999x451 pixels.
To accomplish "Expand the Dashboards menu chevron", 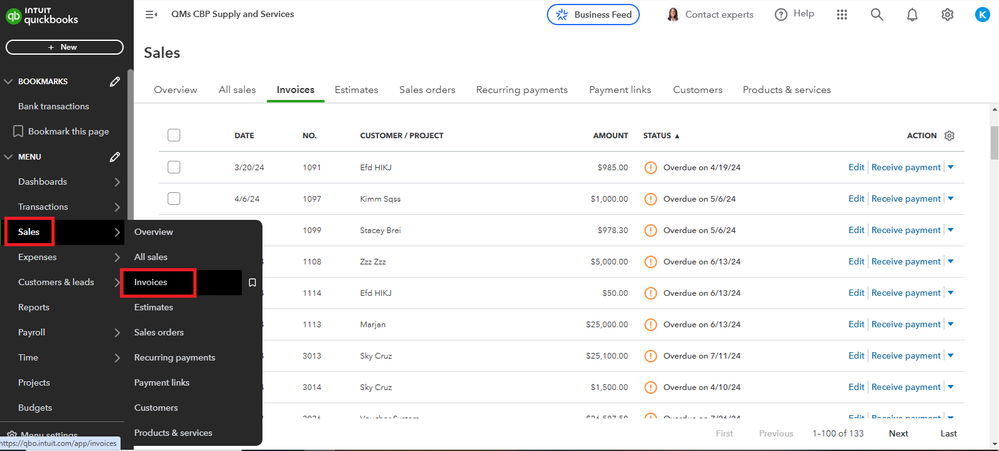I will coord(117,182).
